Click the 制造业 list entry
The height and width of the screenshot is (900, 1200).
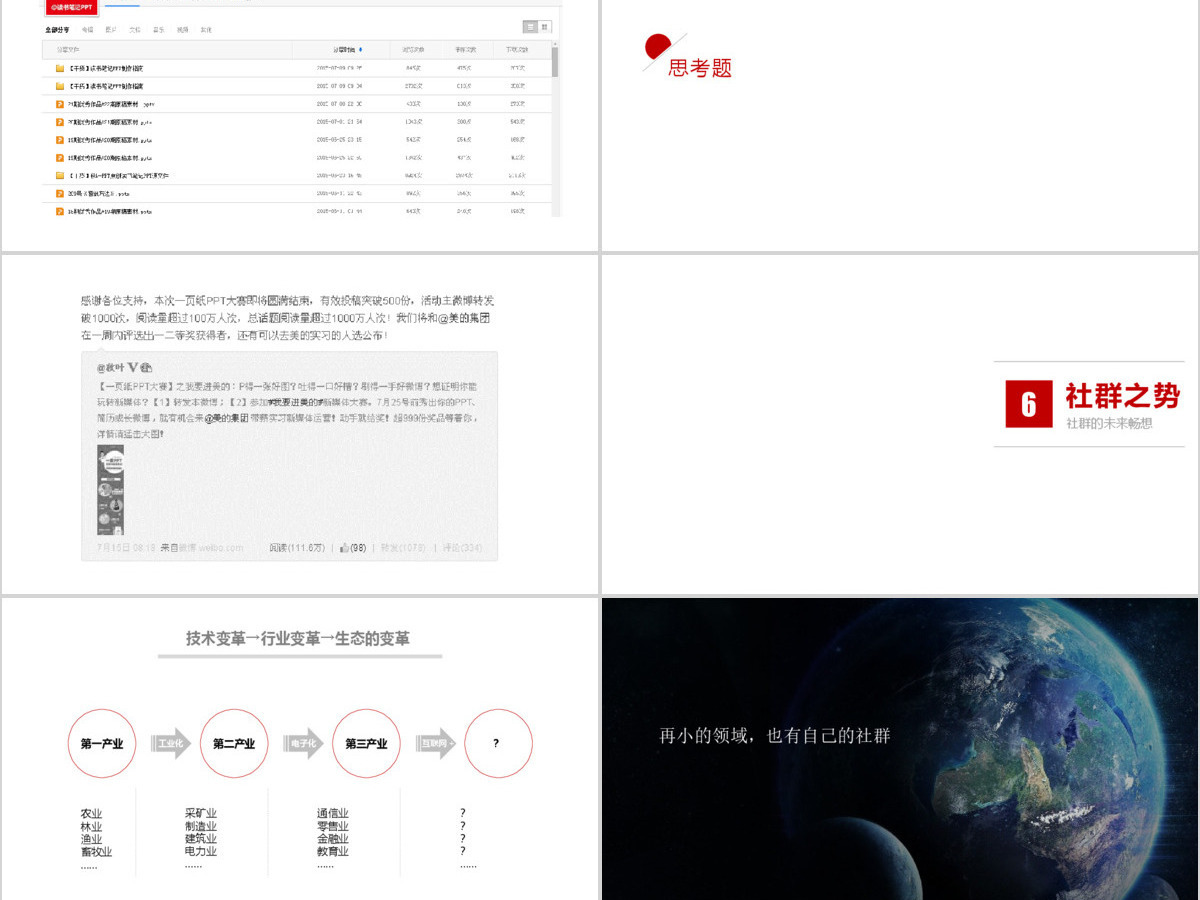click(201, 827)
